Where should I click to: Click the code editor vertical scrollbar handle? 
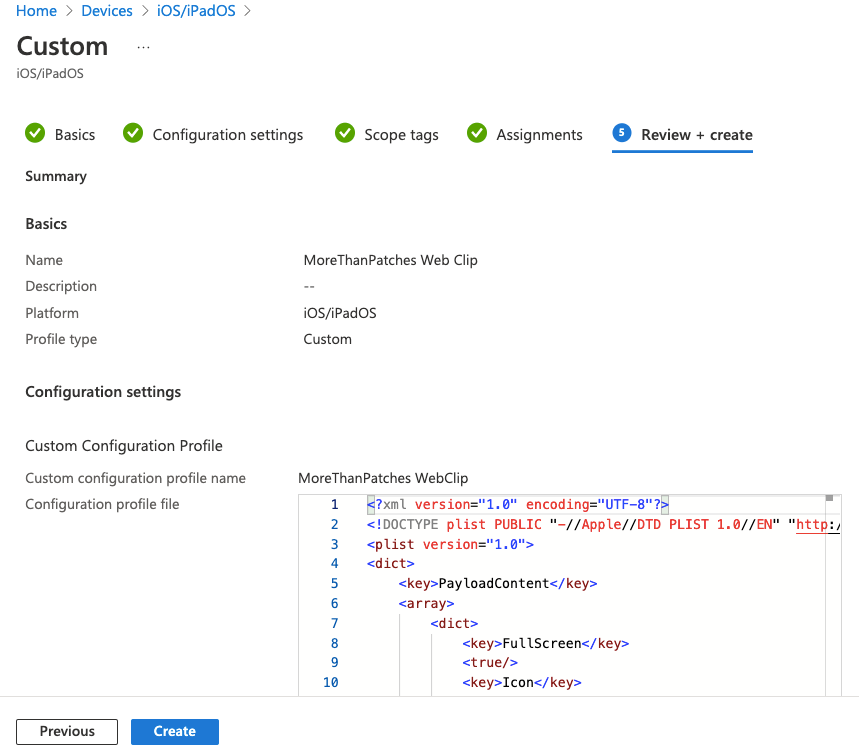coord(829,498)
